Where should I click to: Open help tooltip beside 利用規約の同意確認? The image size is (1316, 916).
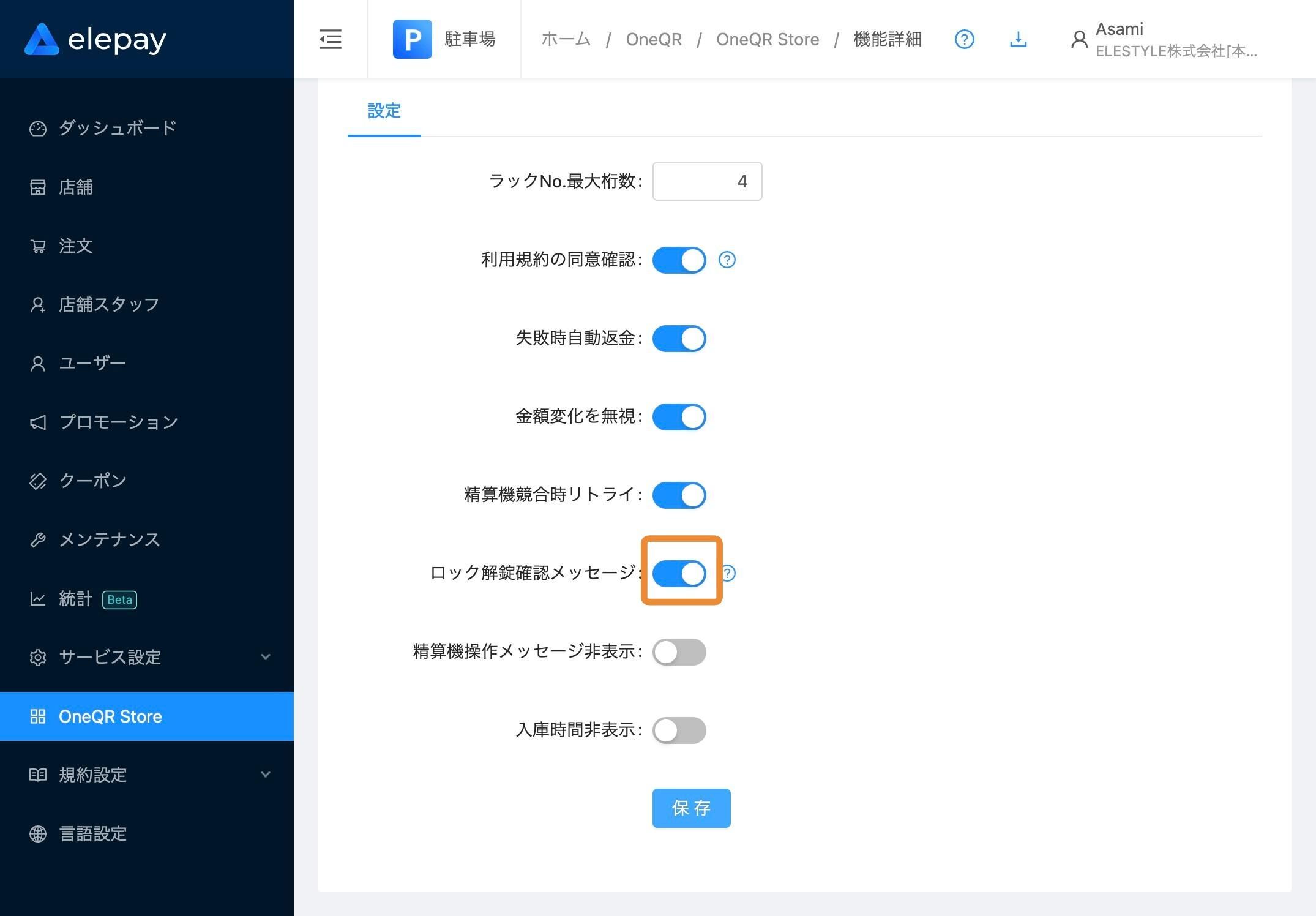727,260
